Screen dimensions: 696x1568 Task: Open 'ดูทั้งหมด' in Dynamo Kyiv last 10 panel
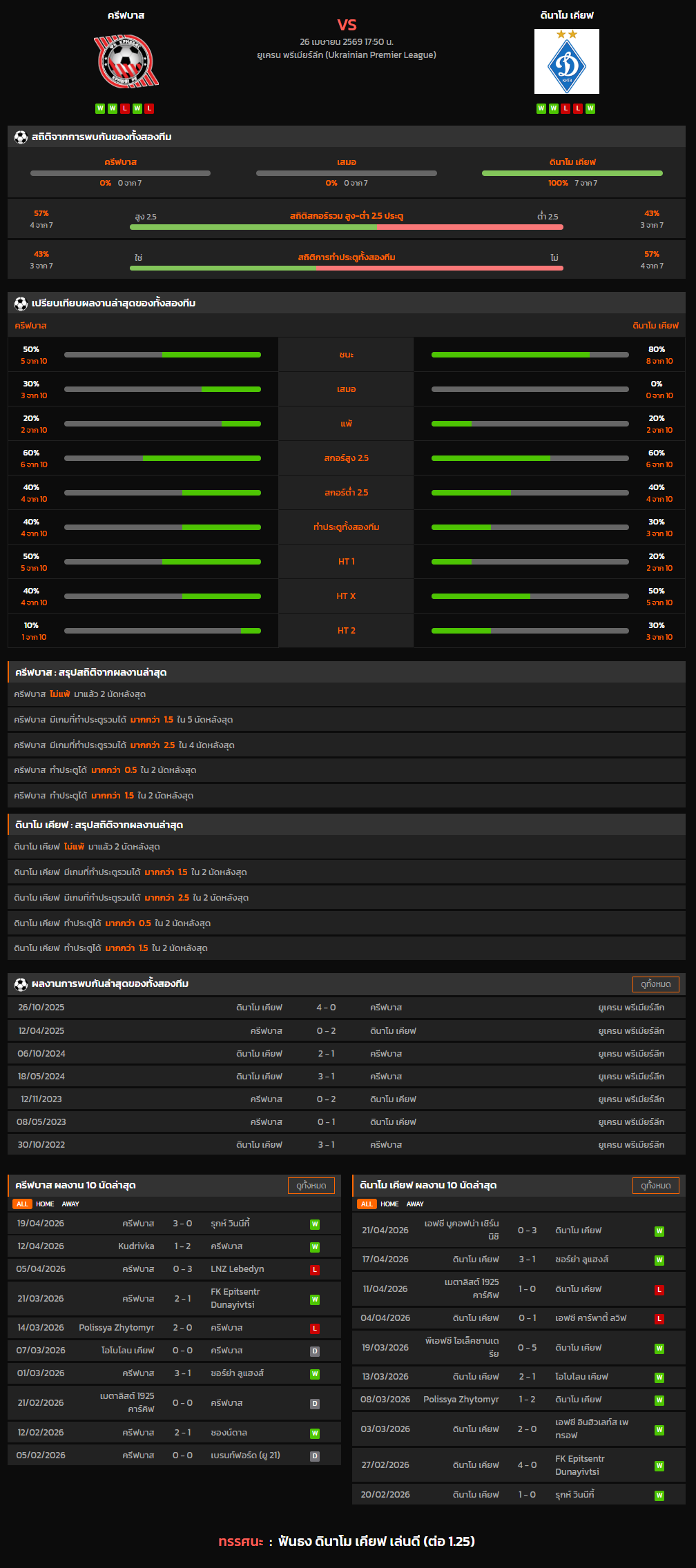click(655, 1186)
